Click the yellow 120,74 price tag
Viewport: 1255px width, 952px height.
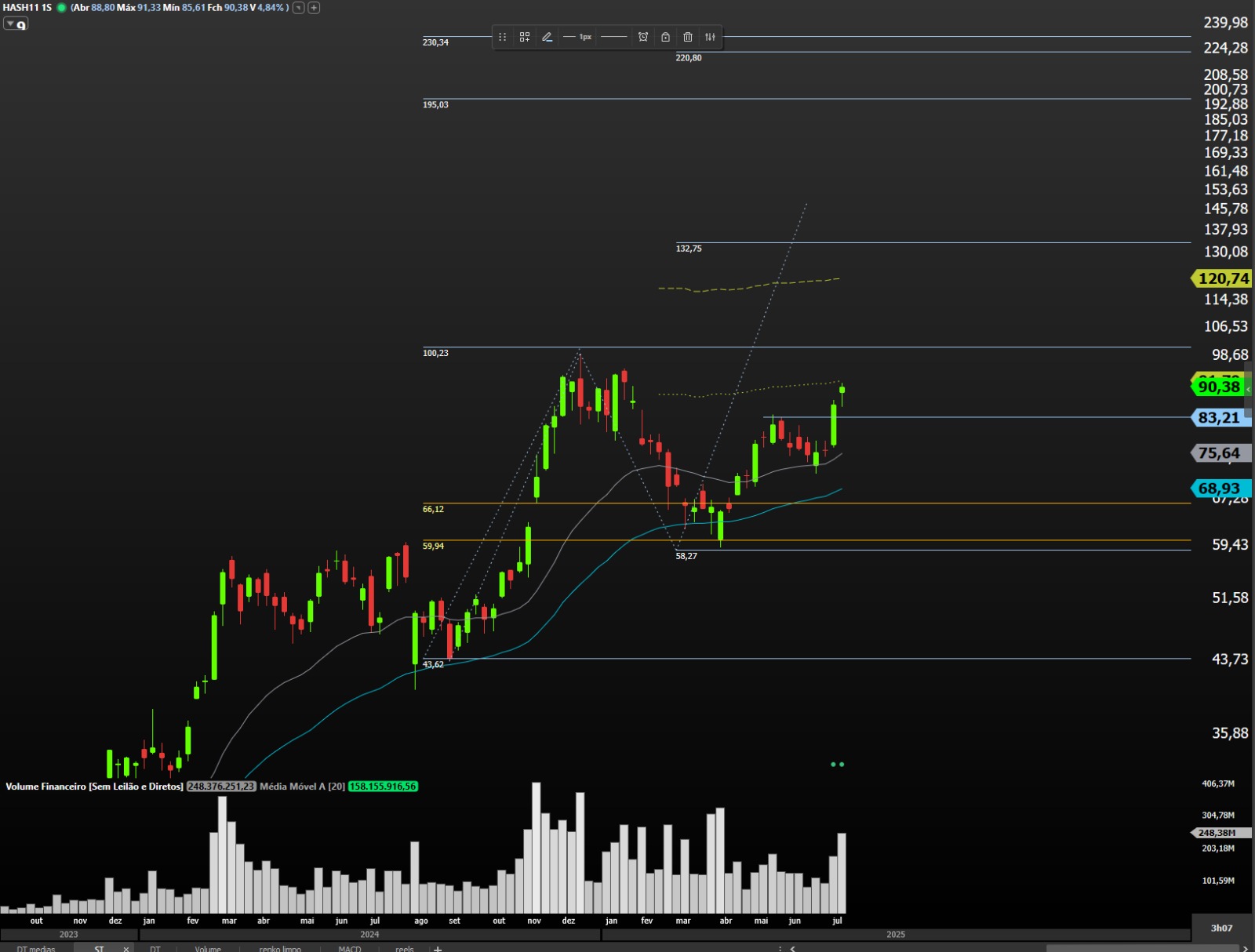(1221, 278)
